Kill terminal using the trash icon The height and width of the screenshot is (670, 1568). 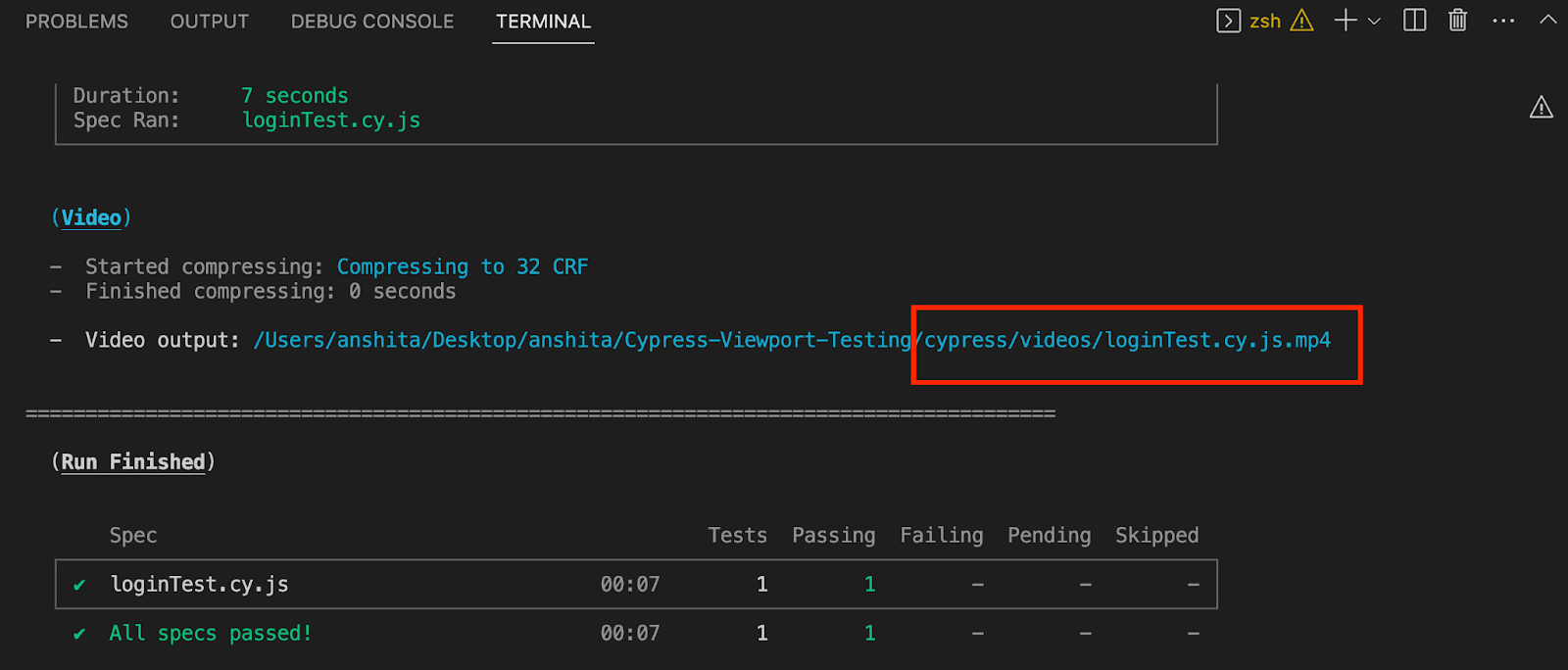point(1458,21)
